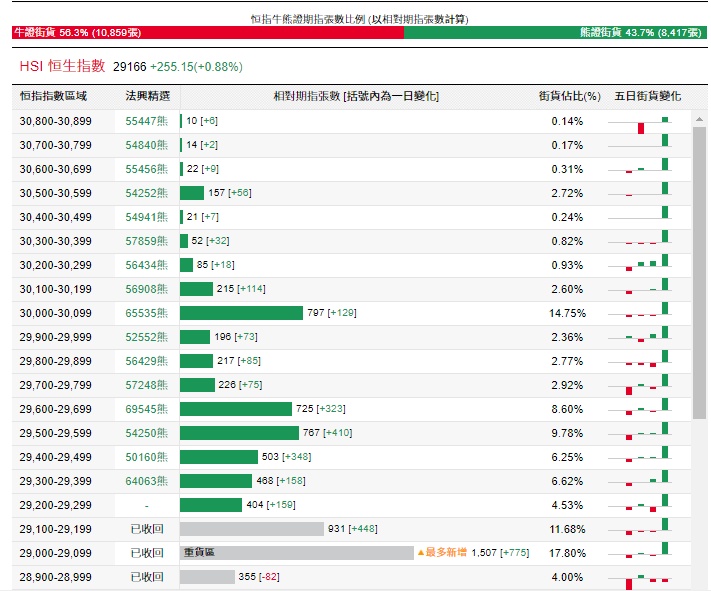
Task: Open warrant link 50160熊
Action: (146, 457)
